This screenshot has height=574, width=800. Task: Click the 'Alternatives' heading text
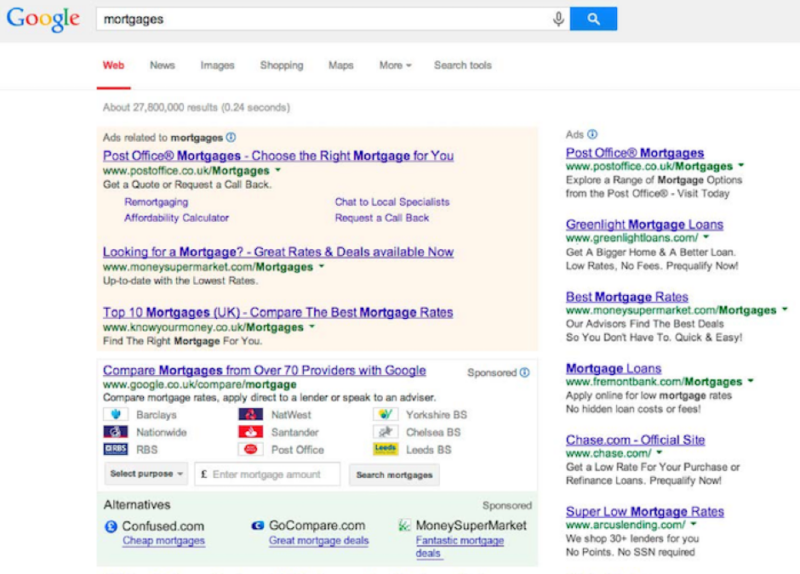click(137, 505)
